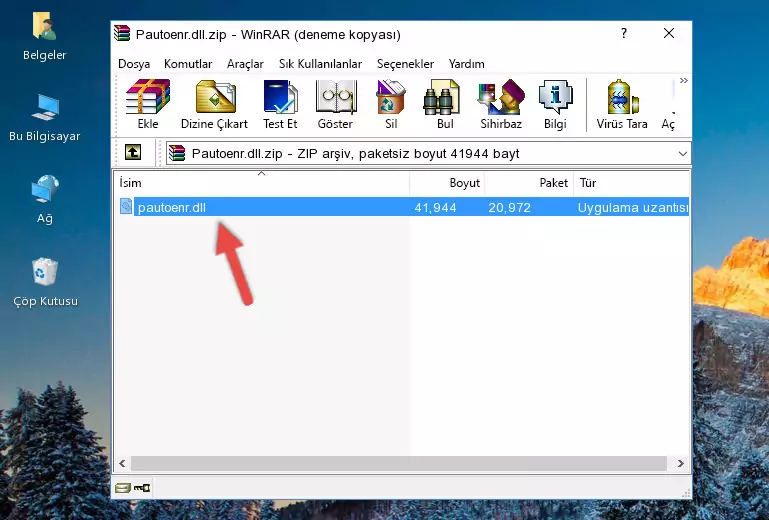Select the Ağ network desktop icon
769x520 pixels.
coord(45,199)
